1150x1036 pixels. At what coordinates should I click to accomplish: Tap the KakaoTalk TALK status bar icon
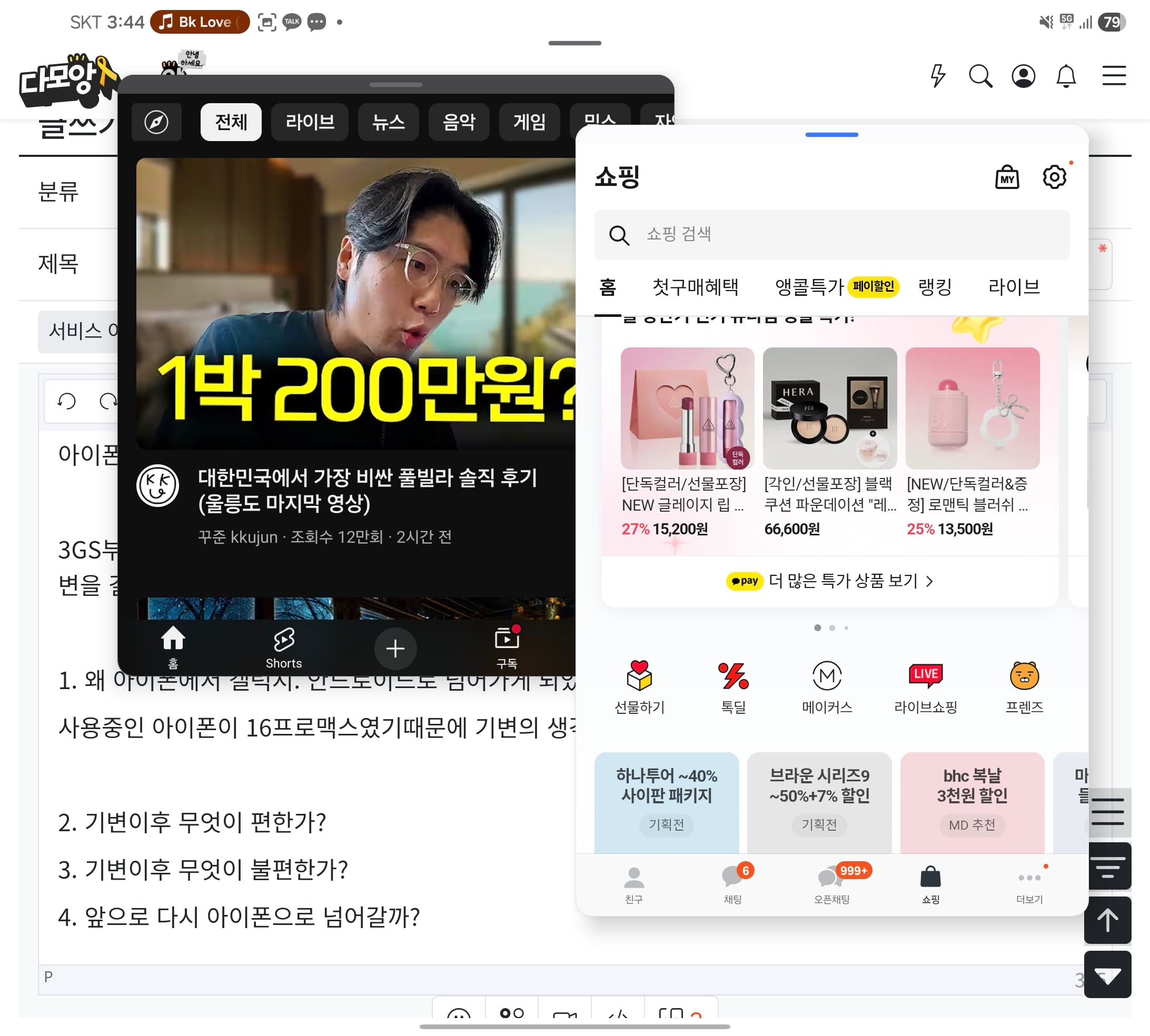tap(292, 22)
